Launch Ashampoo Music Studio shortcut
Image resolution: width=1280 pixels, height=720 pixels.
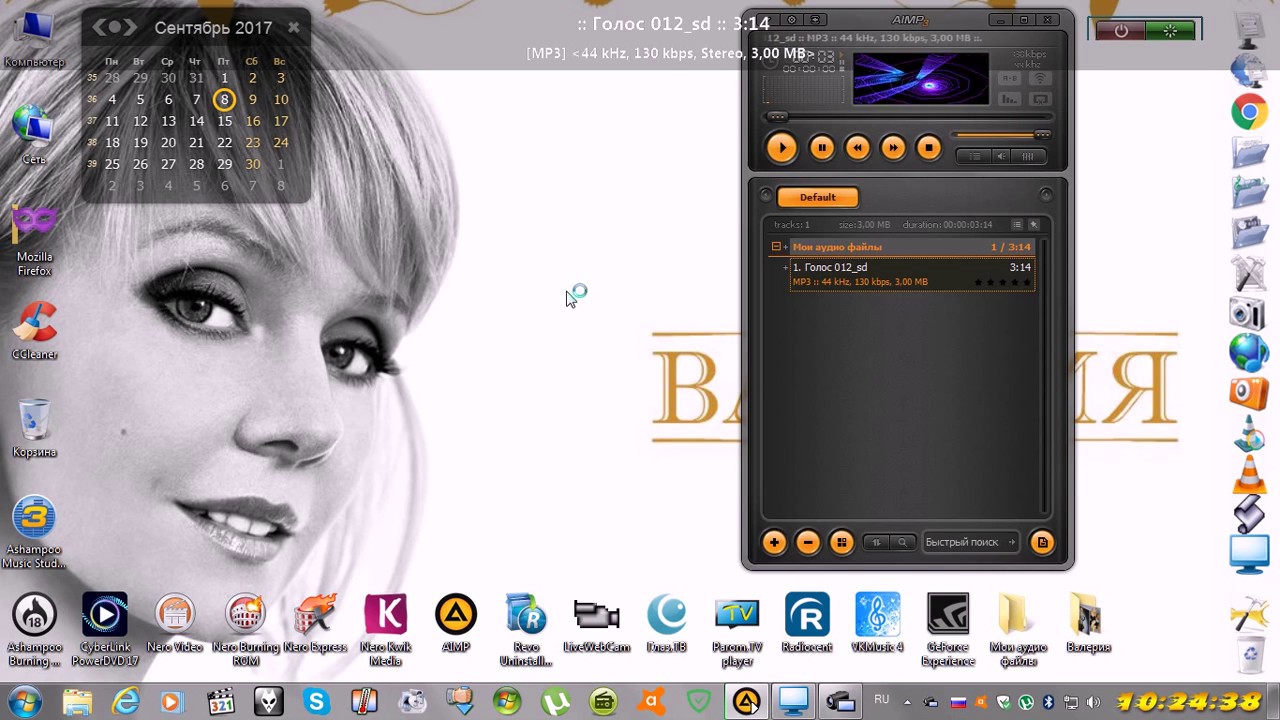tap(34, 533)
